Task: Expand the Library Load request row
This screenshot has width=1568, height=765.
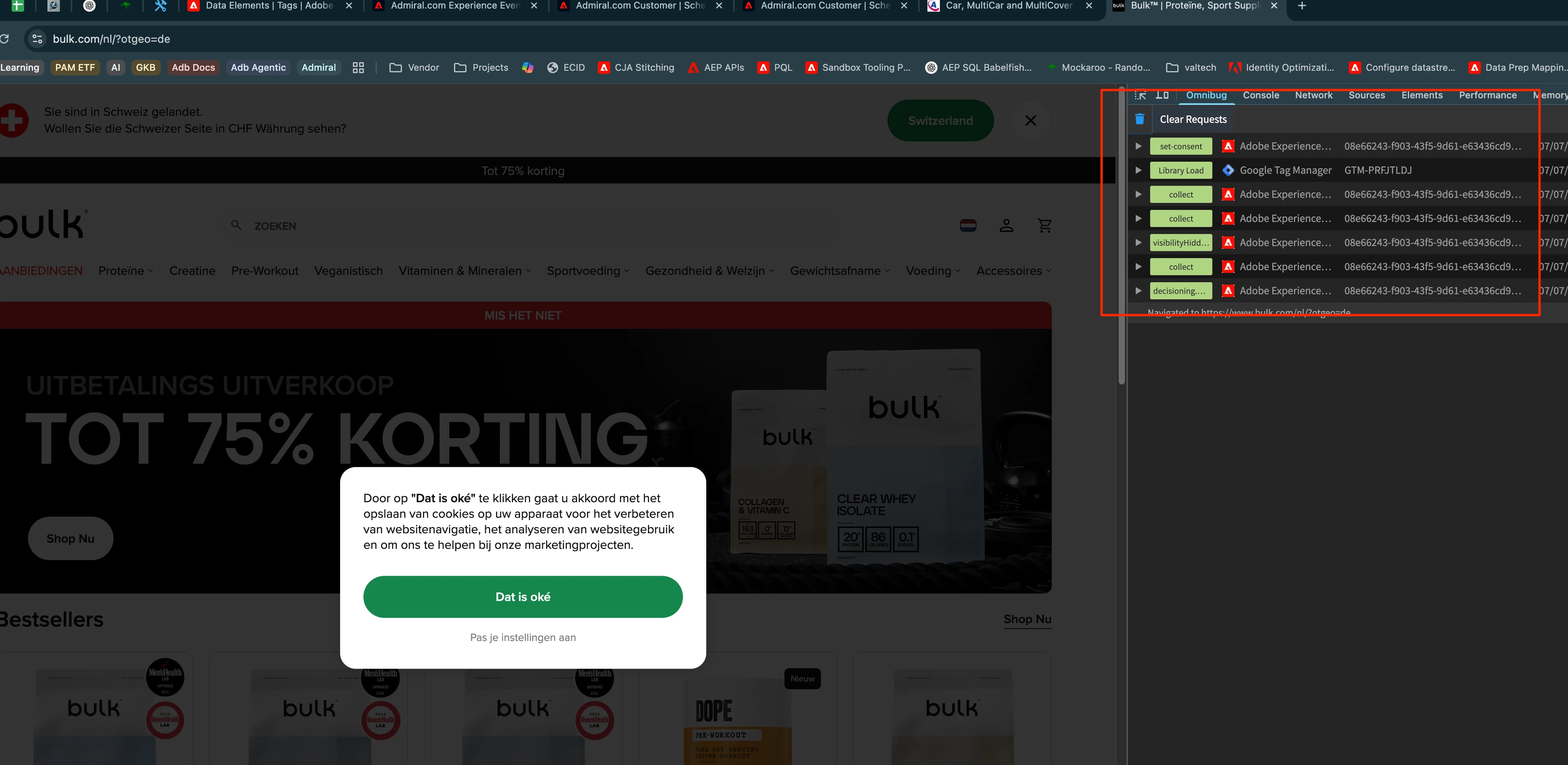Action: pyautogui.click(x=1138, y=170)
